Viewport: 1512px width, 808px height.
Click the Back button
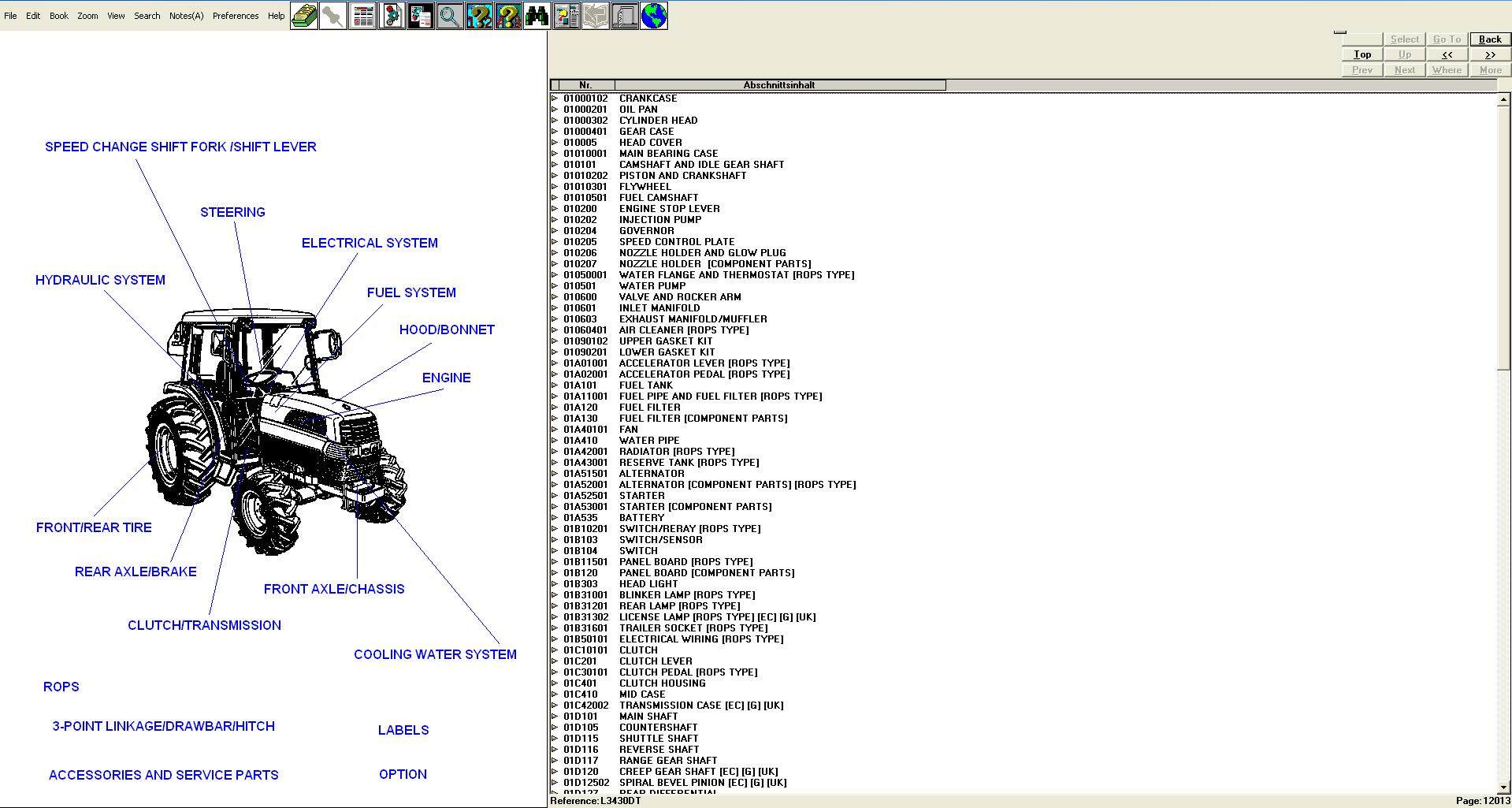(x=1489, y=39)
